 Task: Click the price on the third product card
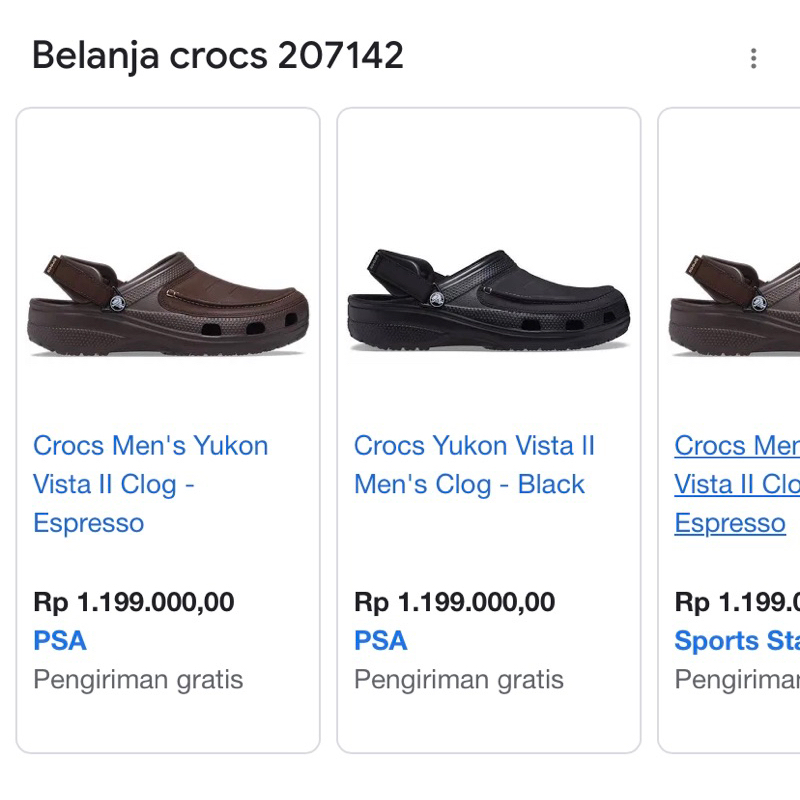pos(732,602)
